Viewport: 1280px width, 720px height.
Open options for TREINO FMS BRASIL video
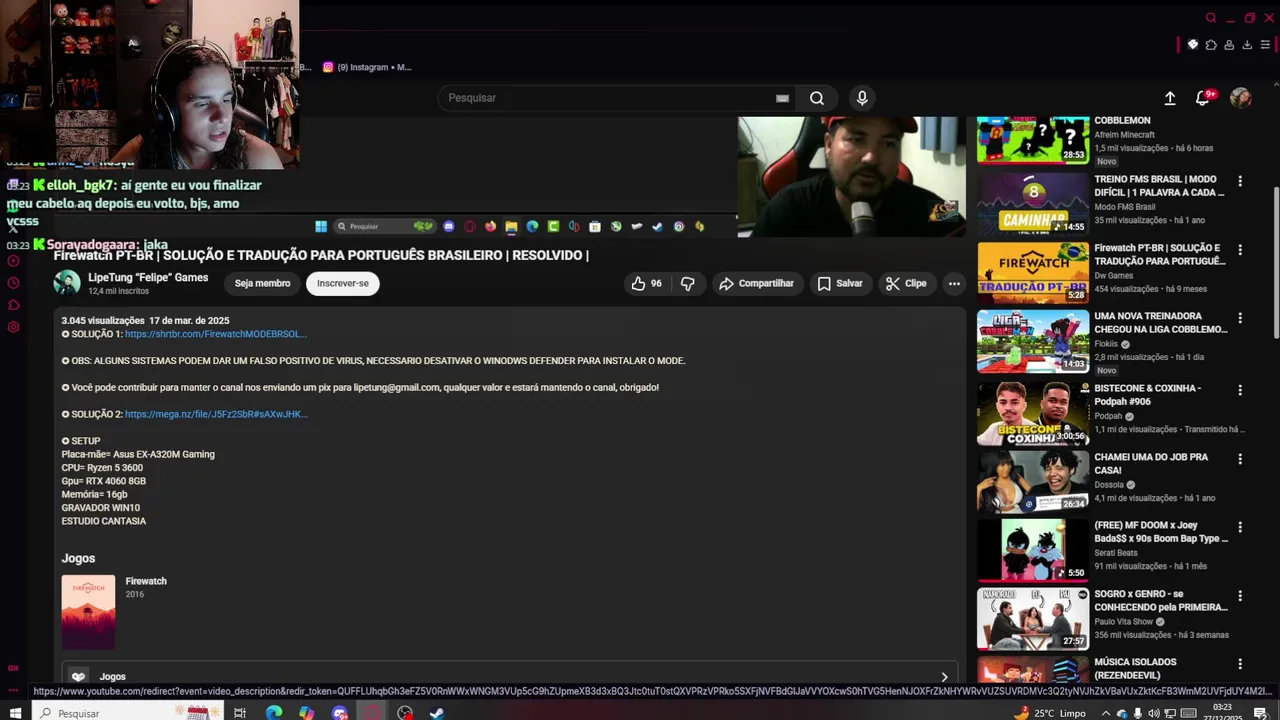point(1240,182)
